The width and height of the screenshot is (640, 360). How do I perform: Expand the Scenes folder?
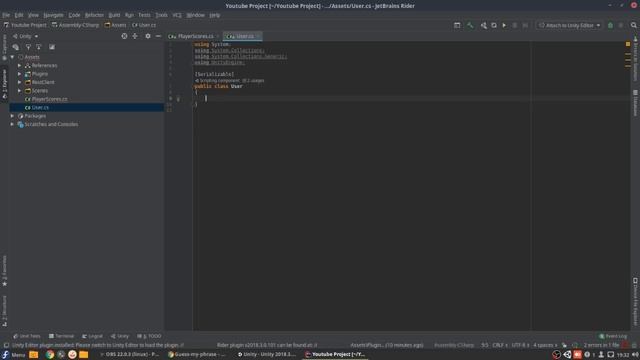pyautogui.click(x=20, y=91)
